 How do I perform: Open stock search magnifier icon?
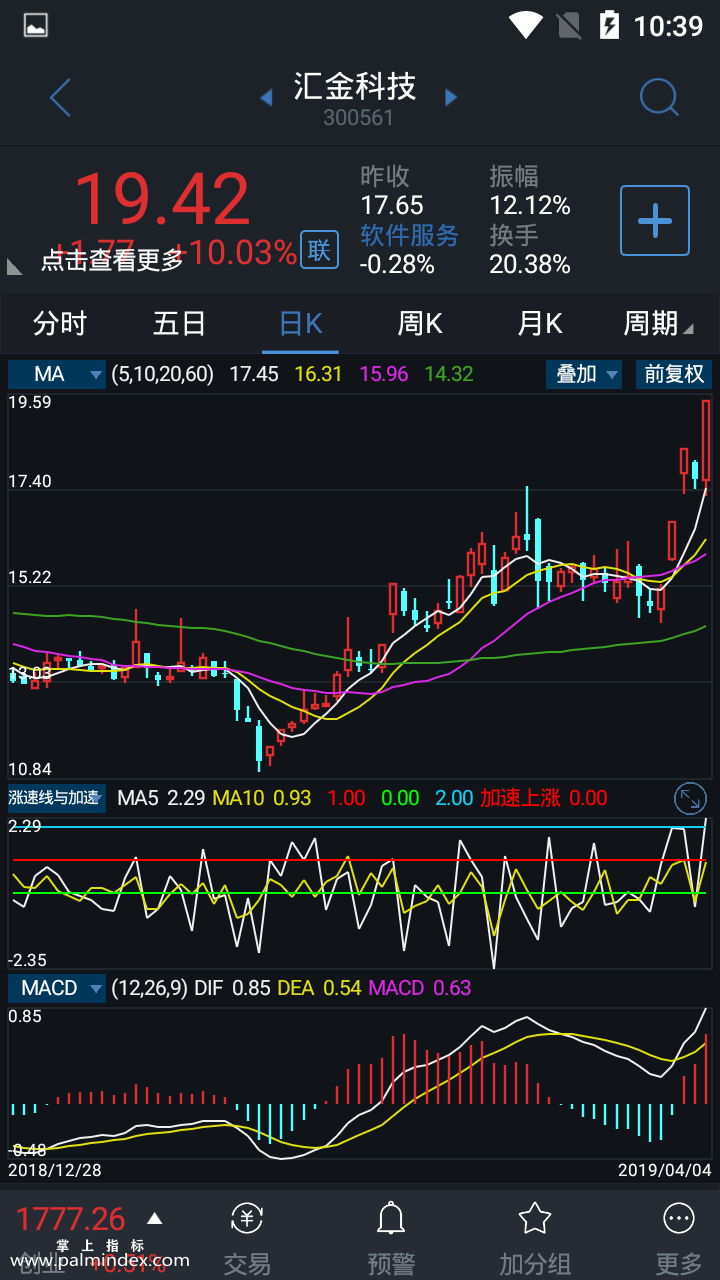pos(659,97)
